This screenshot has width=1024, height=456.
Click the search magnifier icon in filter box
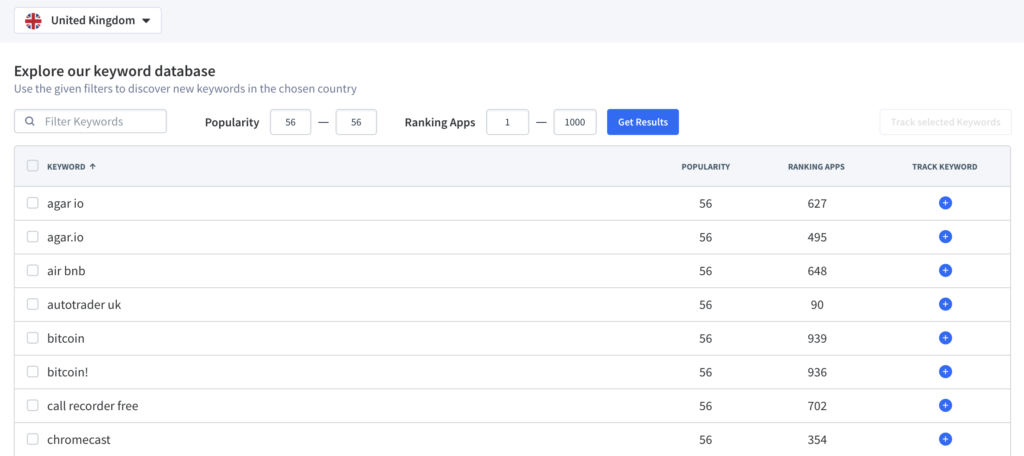pos(29,122)
